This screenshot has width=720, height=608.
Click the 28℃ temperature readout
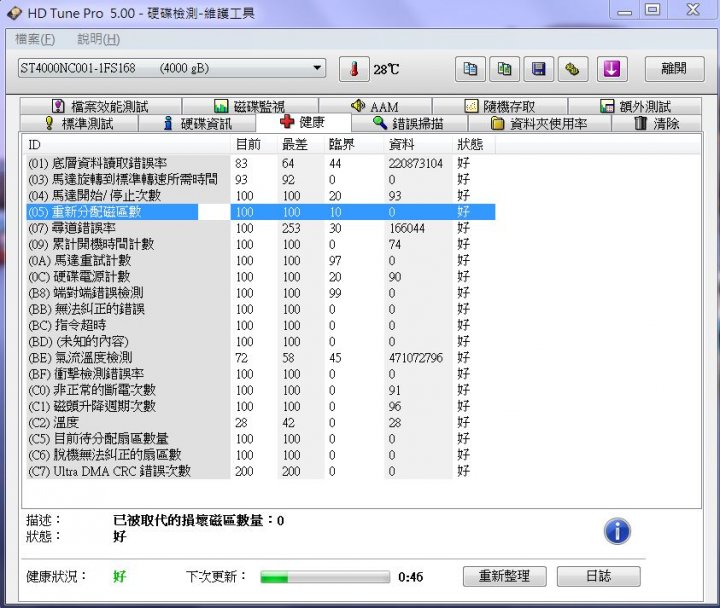(386, 69)
